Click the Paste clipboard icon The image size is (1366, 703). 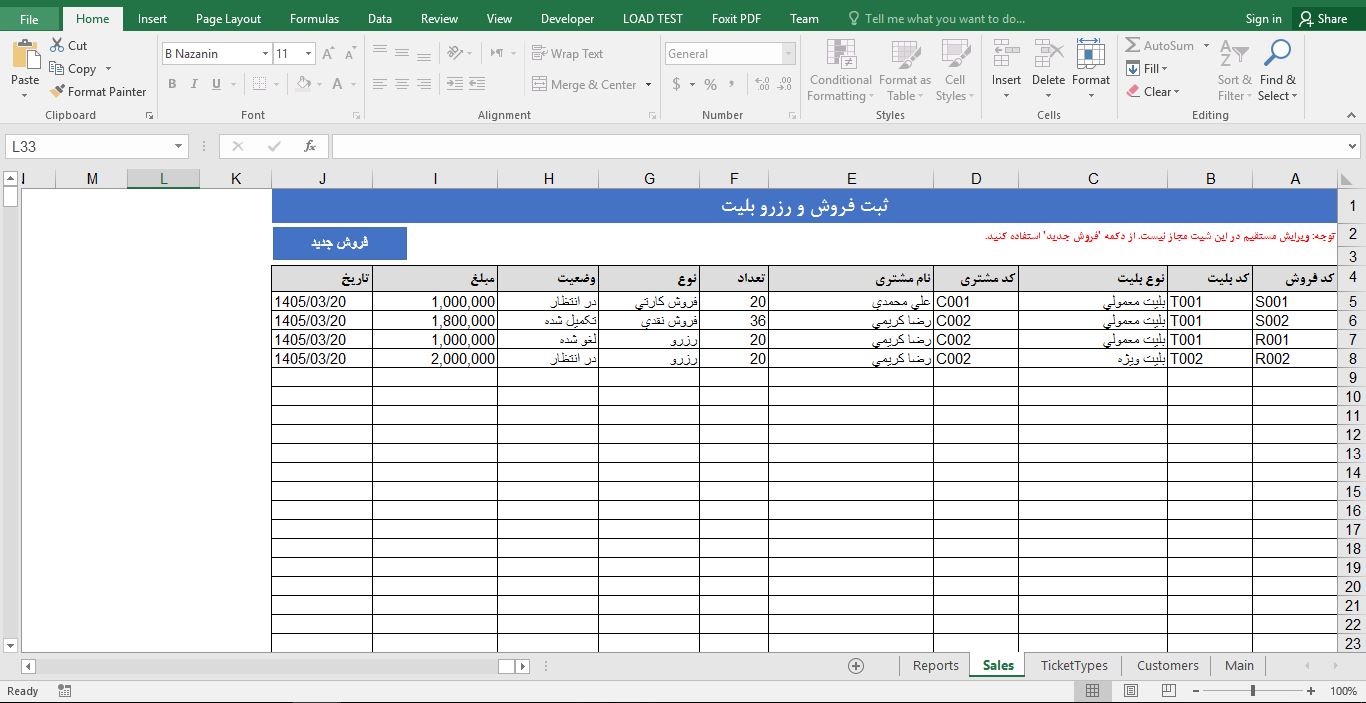pyautogui.click(x=25, y=56)
